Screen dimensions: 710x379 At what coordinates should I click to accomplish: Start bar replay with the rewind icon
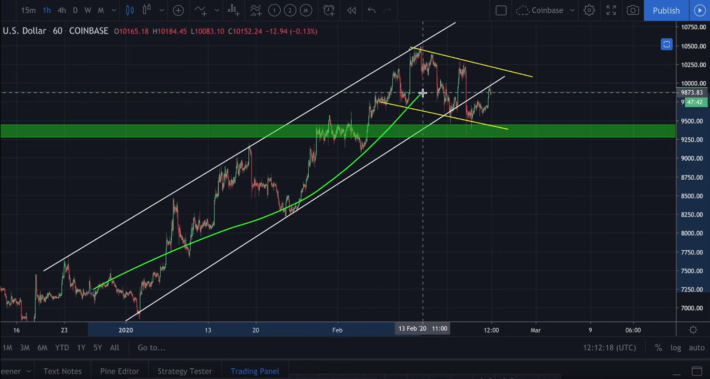(x=351, y=10)
